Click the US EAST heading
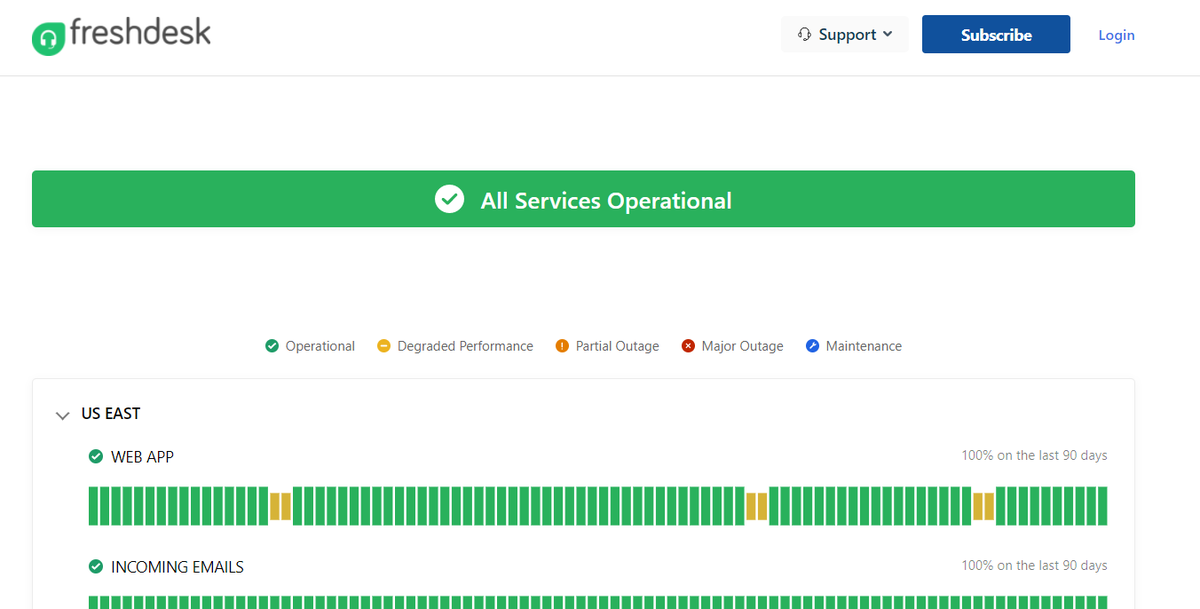Image resolution: width=1200 pixels, height=609 pixels. 111,413
